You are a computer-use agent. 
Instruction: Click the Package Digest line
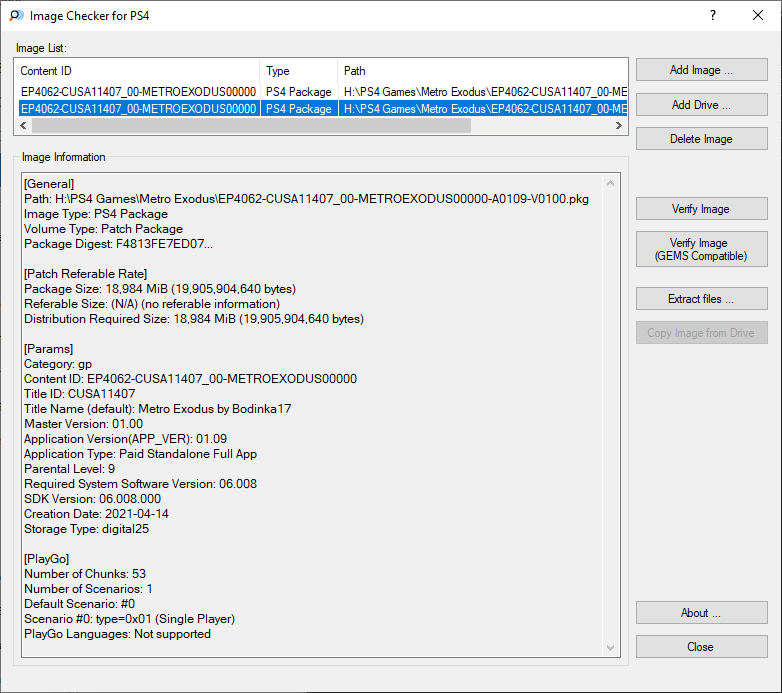pyautogui.click(x=118, y=244)
